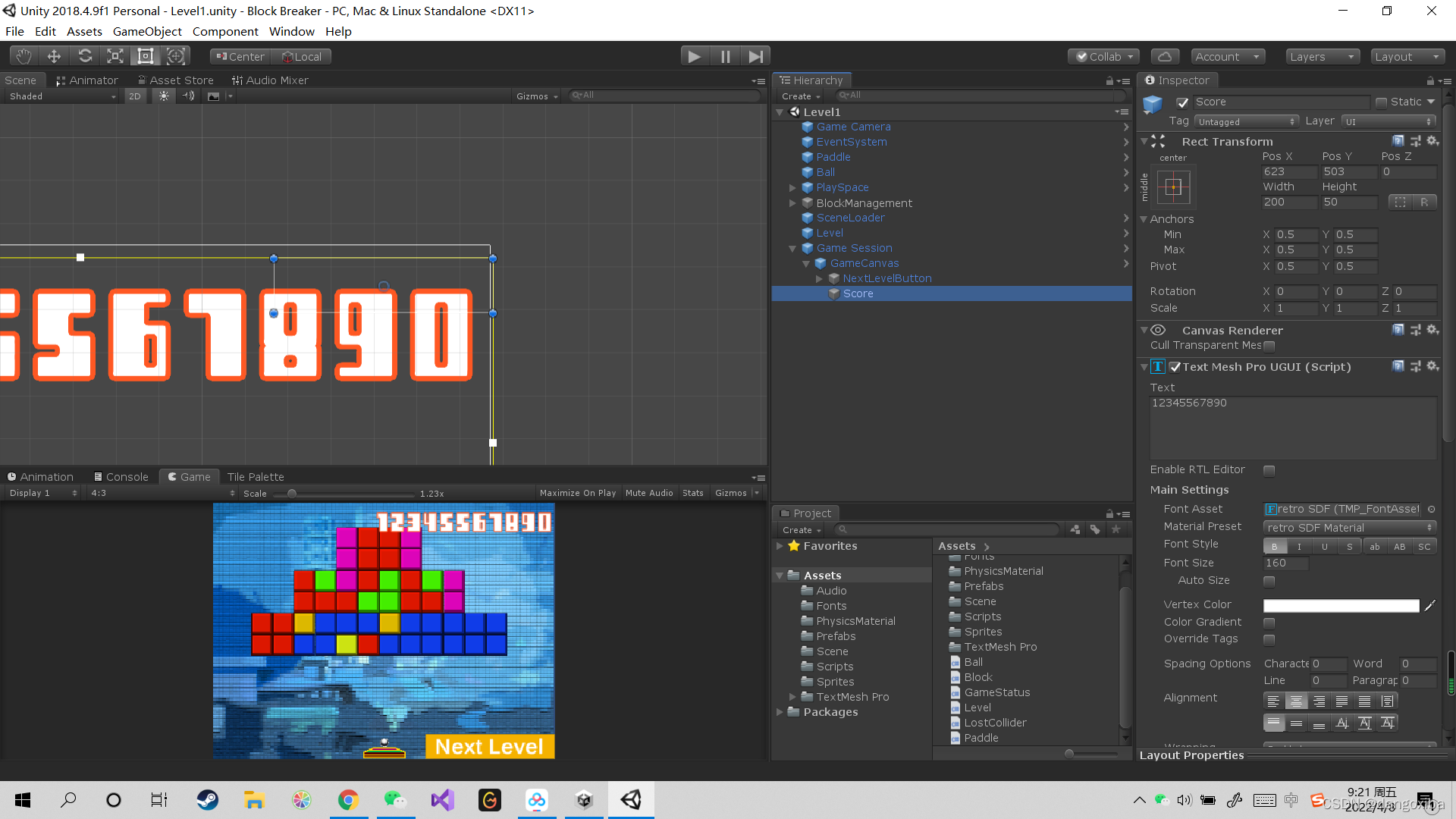Select the Scale tool
The image size is (1456, 819).
pos(115,56)
